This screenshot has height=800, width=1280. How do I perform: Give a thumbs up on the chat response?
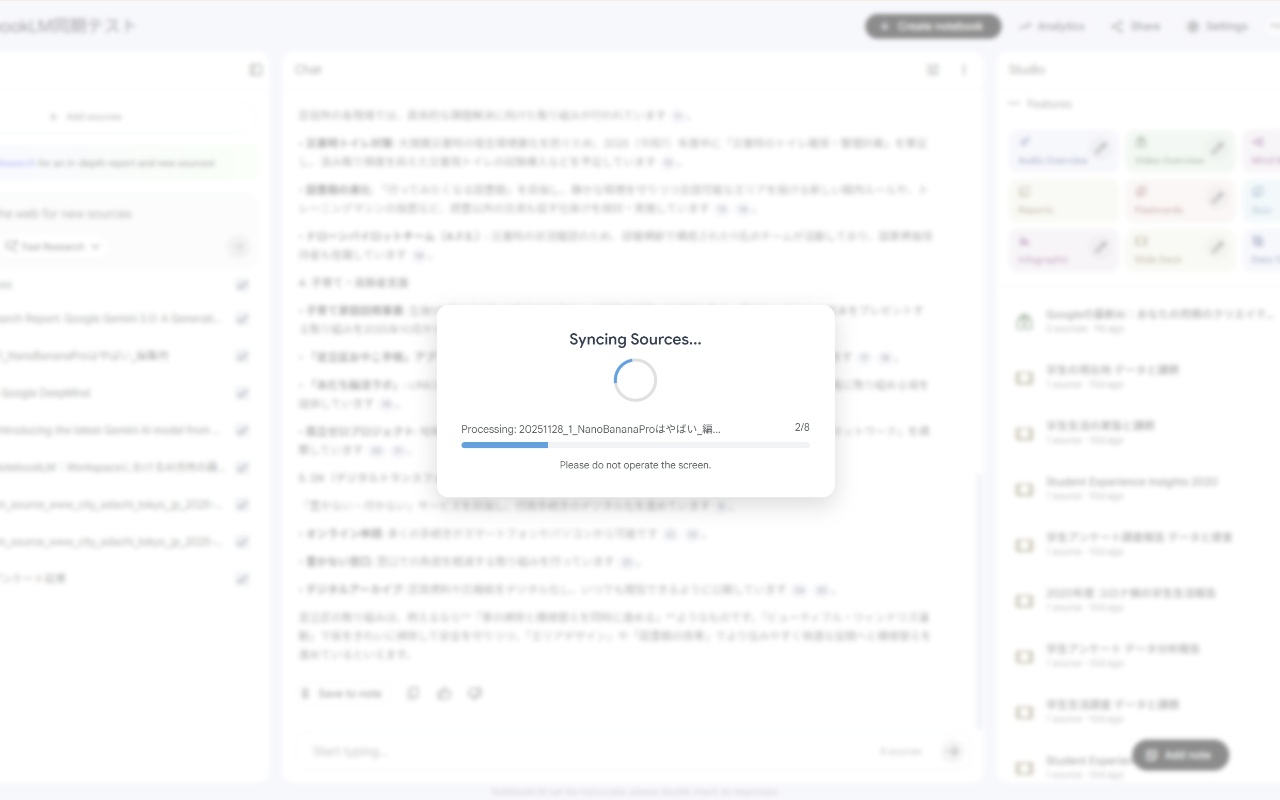click(444, 692)
